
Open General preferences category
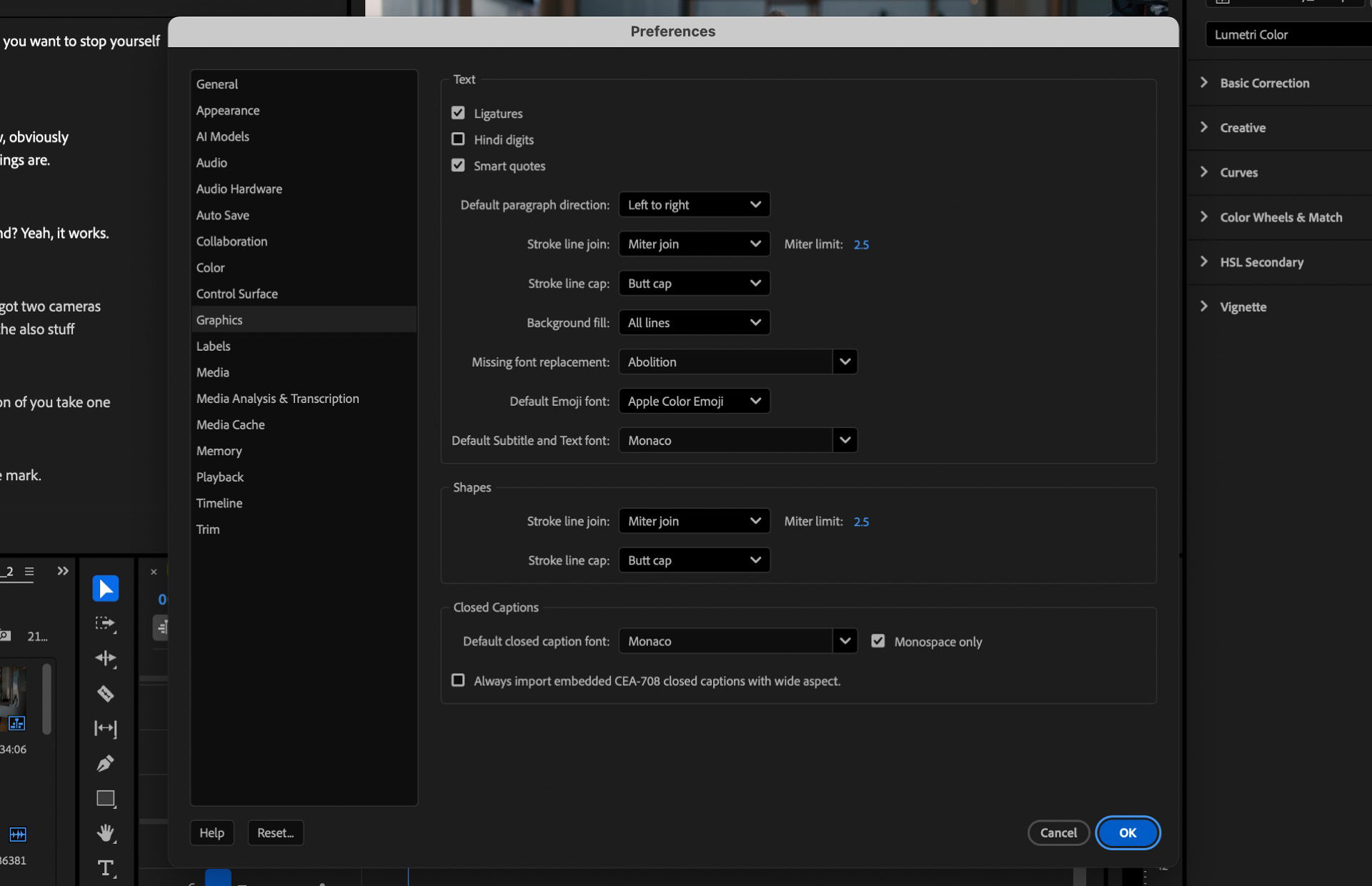click(x=304, y=84)
